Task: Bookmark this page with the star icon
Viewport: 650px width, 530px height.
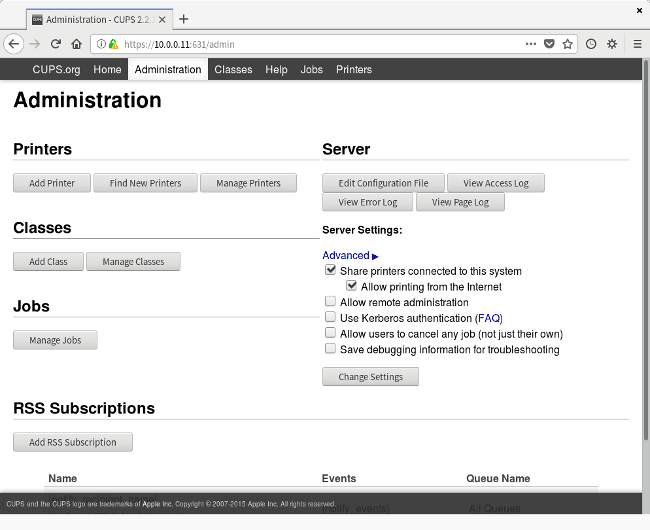Action: coord(567,44)
